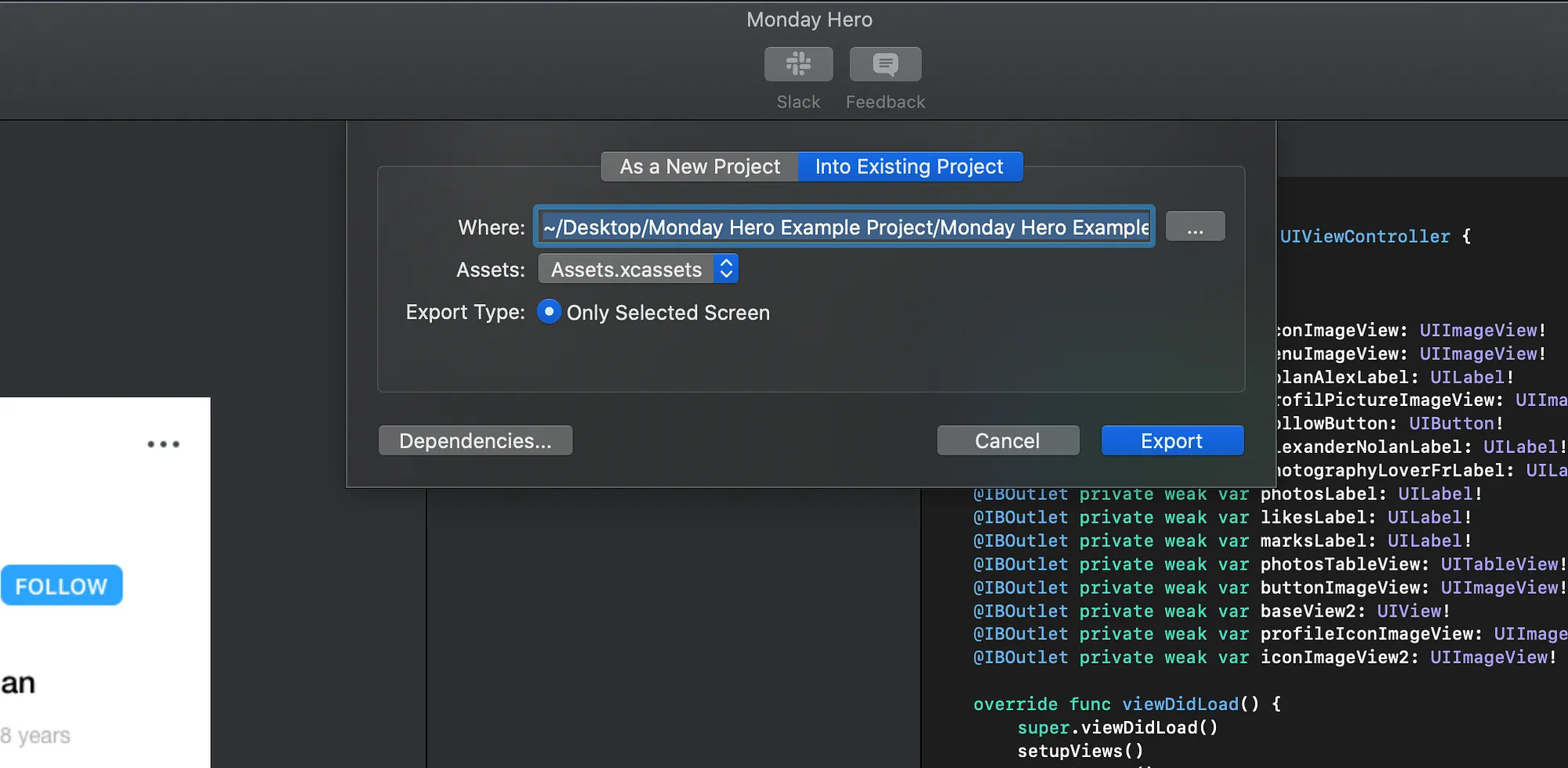The image size is (1568, 768).
Task: Open the folder browse ellipsis button
Action: pyautogui.click(x=1195, y=226)
